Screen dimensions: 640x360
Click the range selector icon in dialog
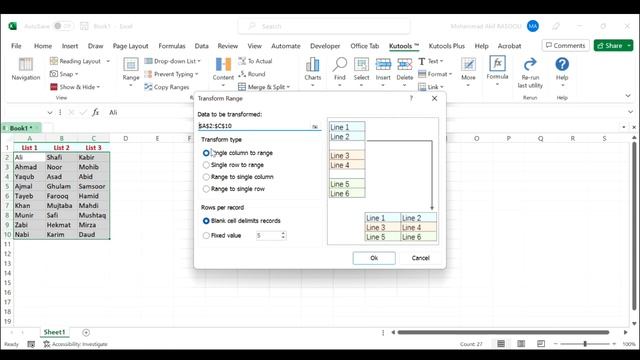[x=315, y=127]
